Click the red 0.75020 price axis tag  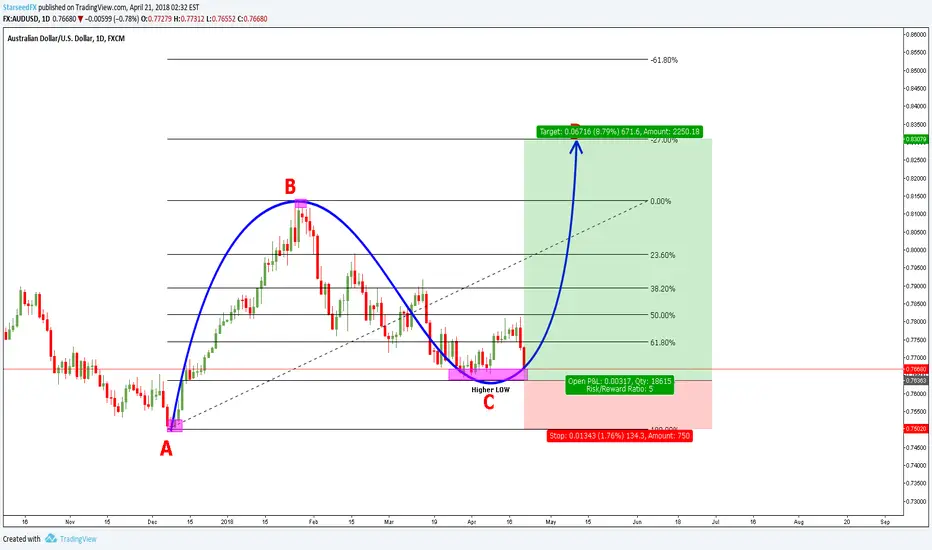point(915,428)
